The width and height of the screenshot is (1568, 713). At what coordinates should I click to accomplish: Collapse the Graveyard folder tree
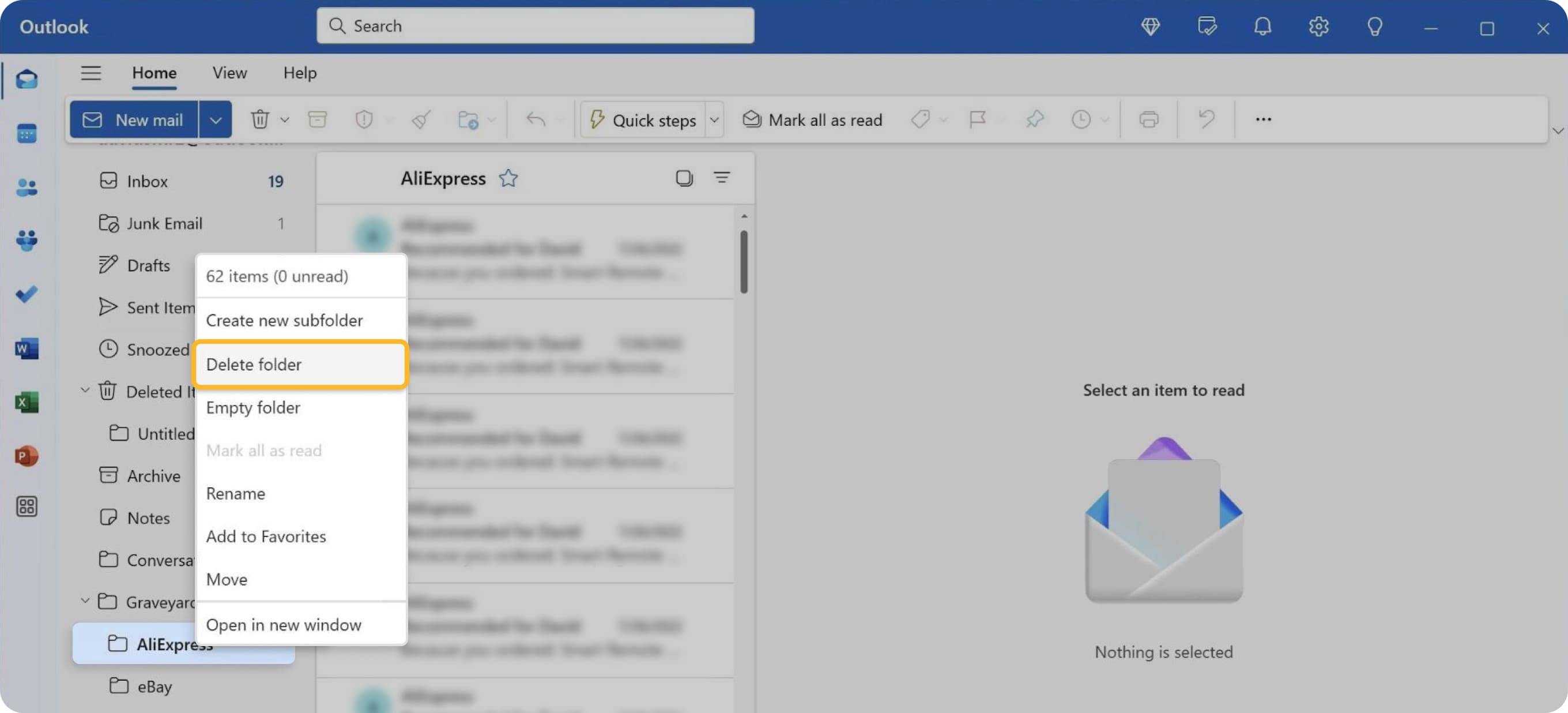click(85, 602)
